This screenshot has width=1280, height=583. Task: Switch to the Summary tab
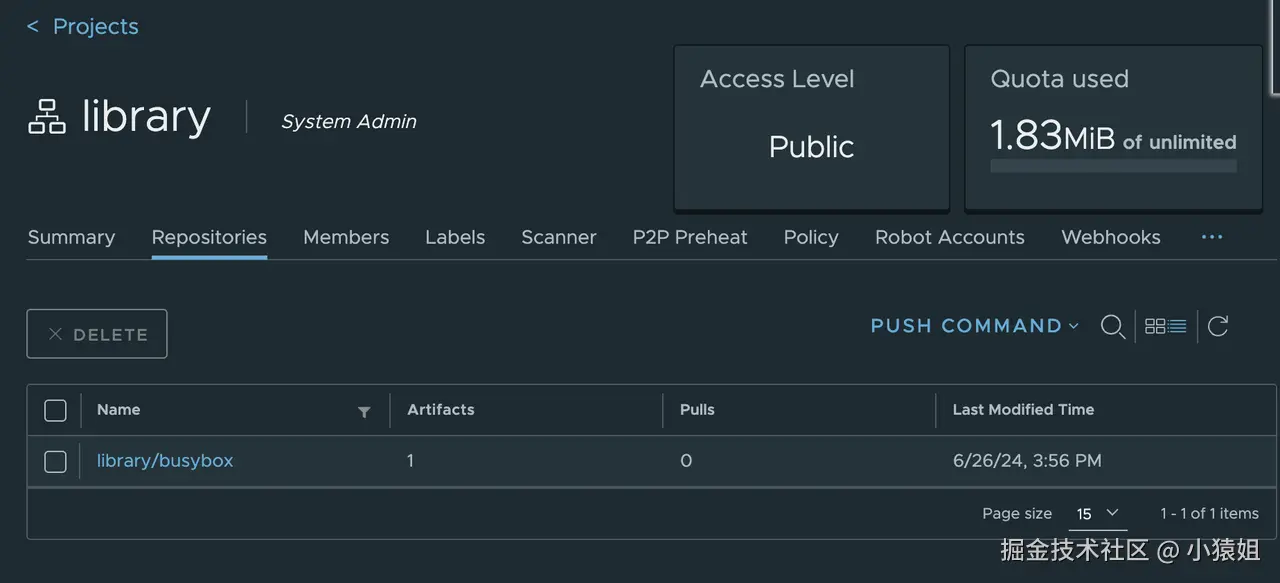click(x=71, y=237)
